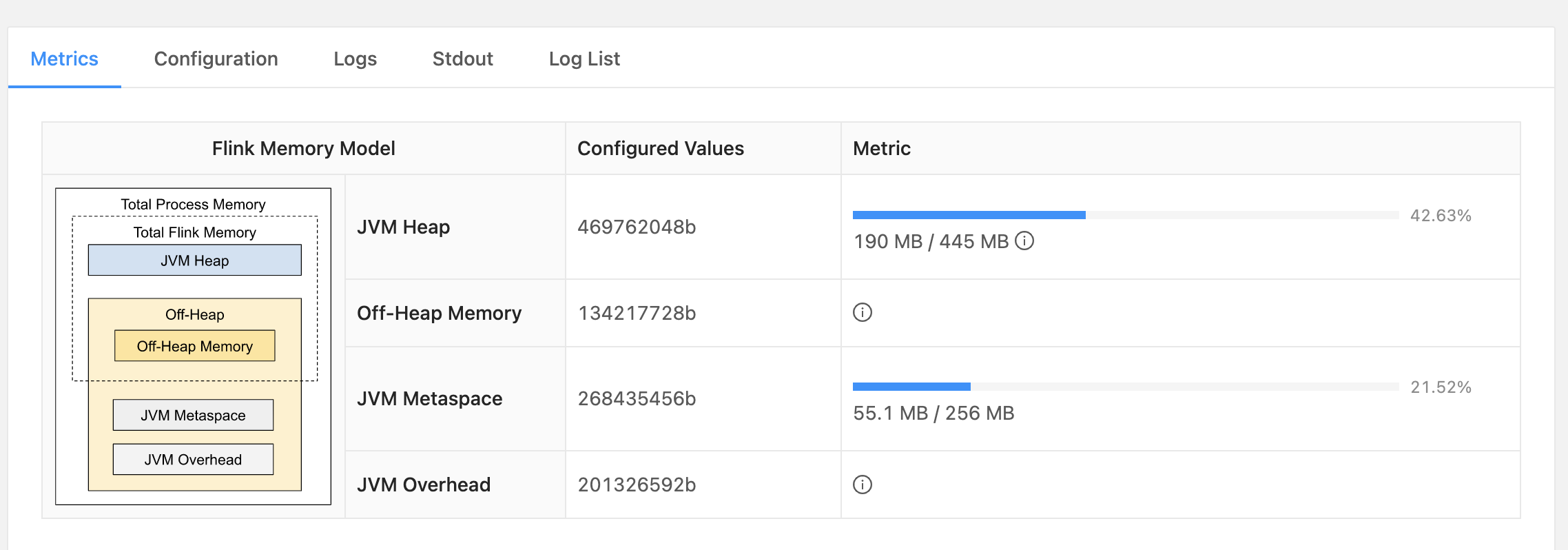Switch to the Configuration tab
Viewport: 1568px width, 550px height.
(x=216, y=59)
